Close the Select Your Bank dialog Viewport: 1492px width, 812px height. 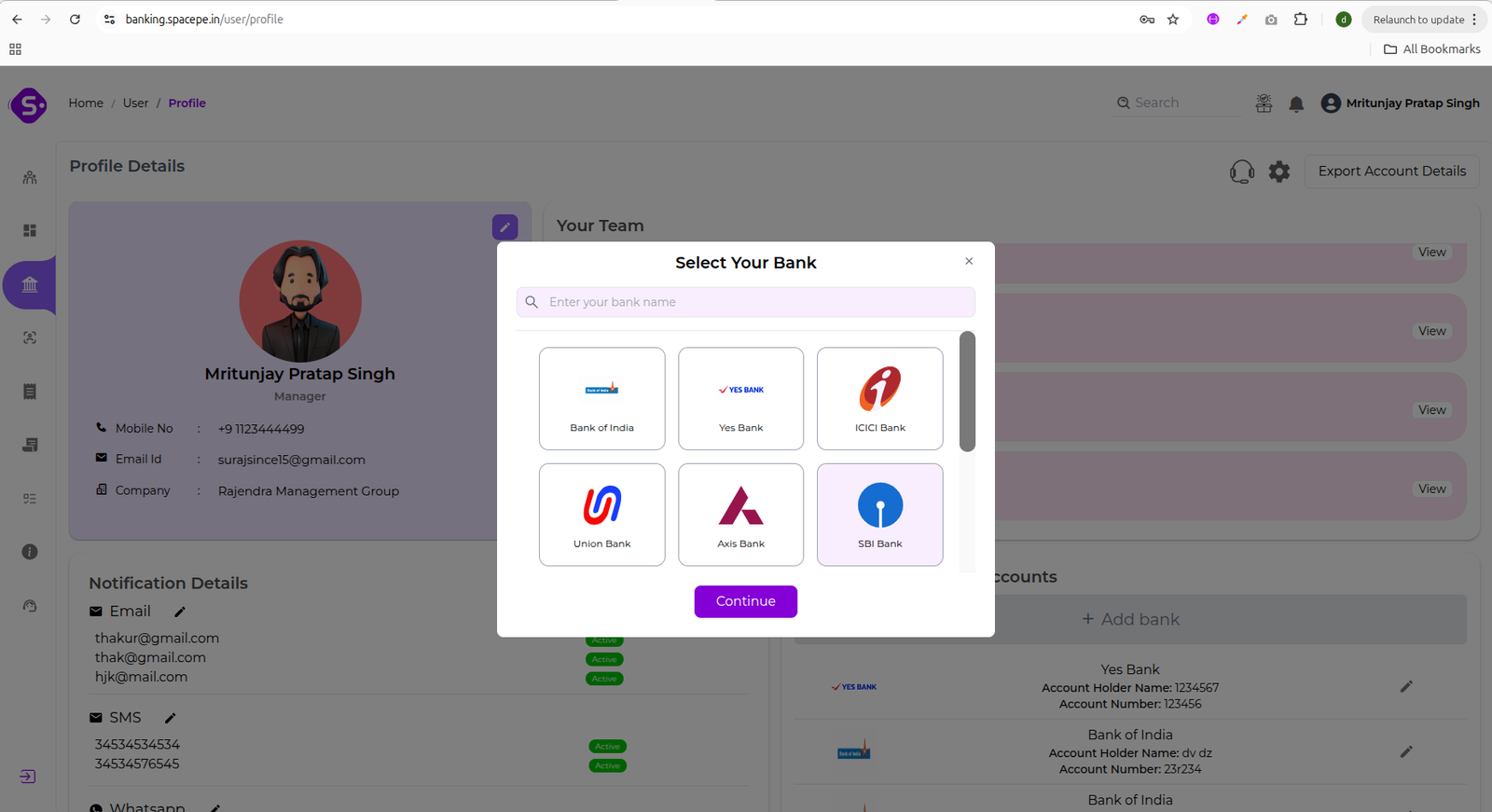click(x=969, y=261)
